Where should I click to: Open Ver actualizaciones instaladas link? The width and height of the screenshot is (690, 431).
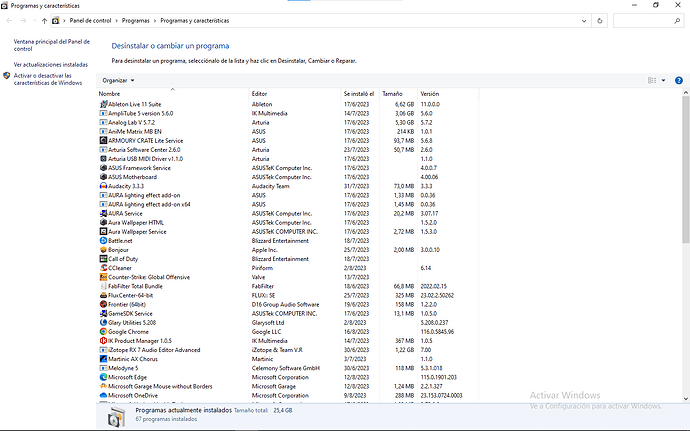[x=51, y=65]
